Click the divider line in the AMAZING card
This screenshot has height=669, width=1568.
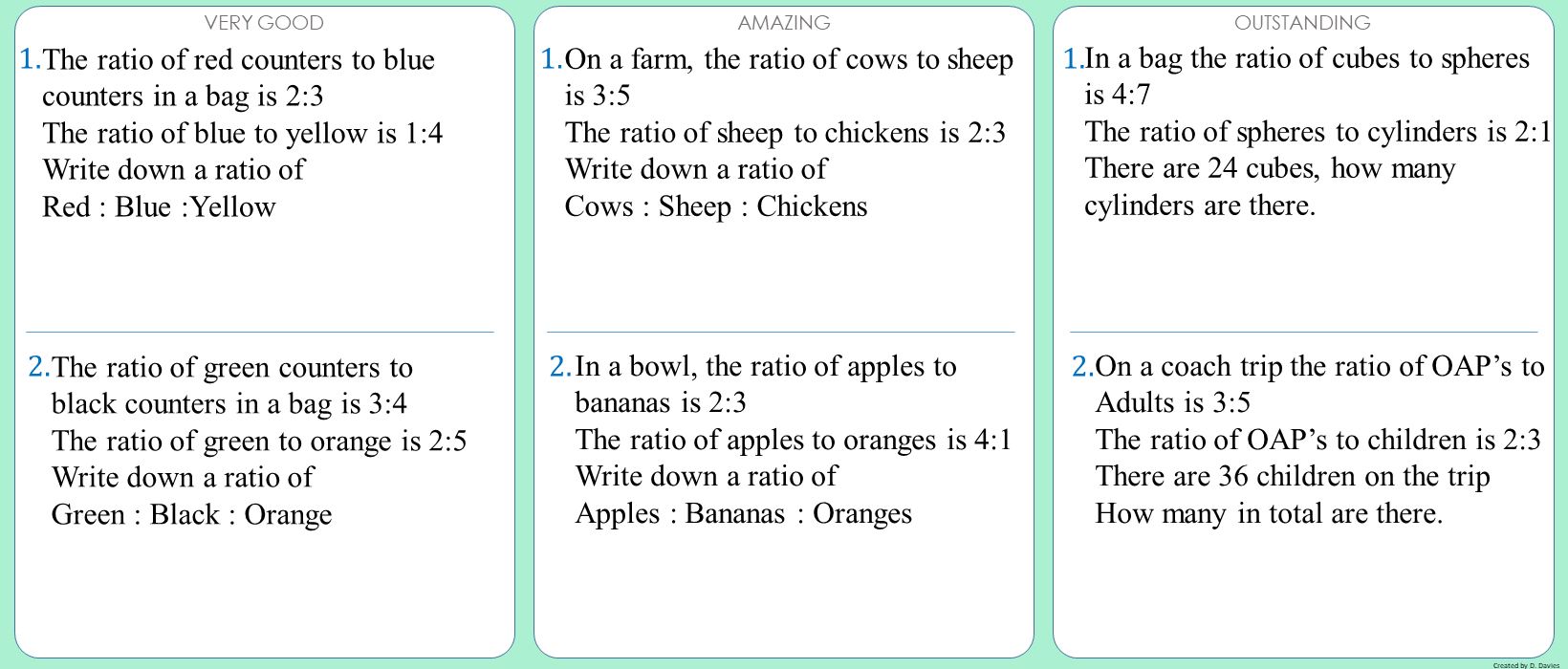click(781, 332)
